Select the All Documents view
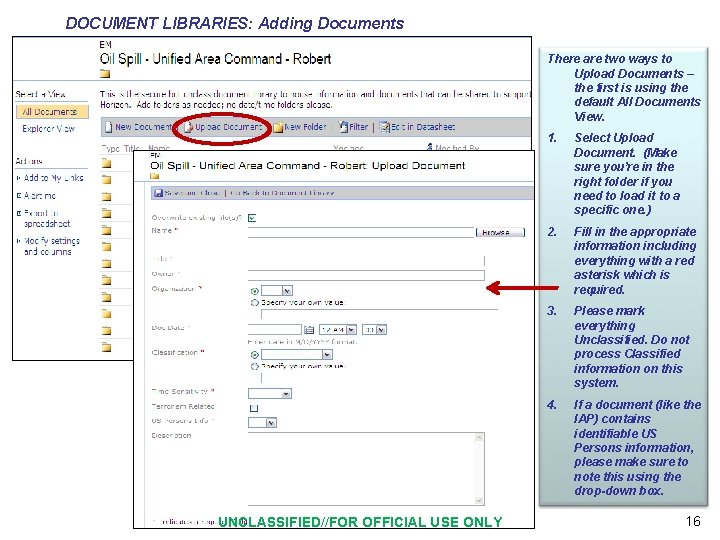The height and width of the screenshot is (540, 720). point(52,112)
